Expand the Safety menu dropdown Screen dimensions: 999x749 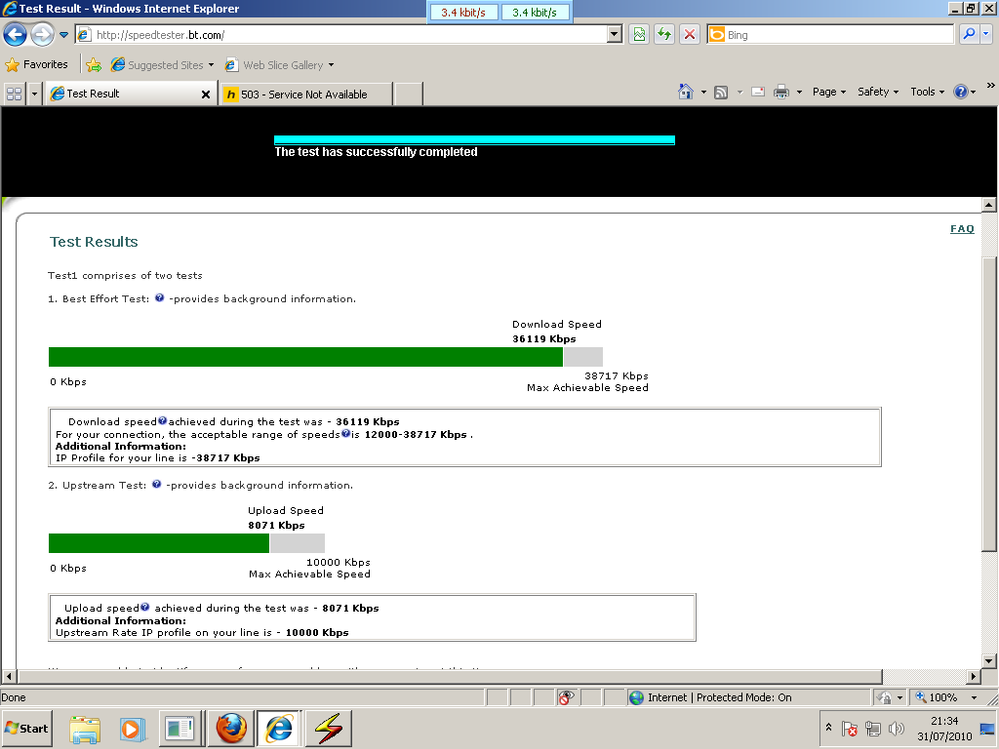[878, 92]
